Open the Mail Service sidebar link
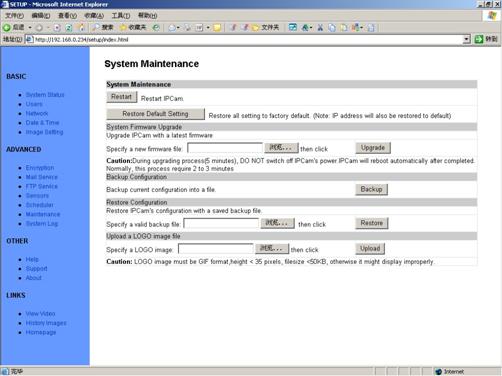The height and width of the screenshot is (376, 502). coord(42,177)
